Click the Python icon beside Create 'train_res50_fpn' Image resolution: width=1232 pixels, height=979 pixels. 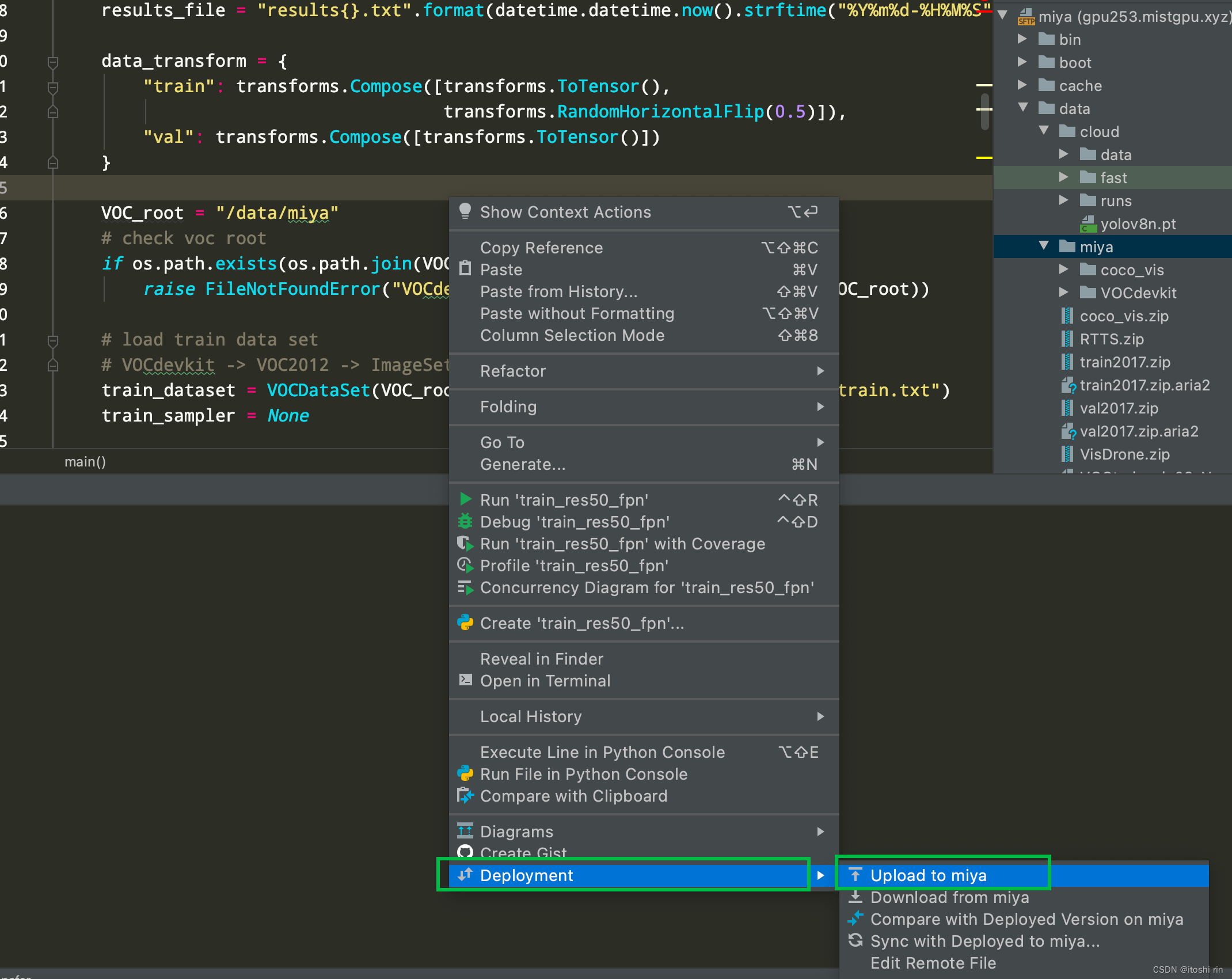[x=465, y=623]
